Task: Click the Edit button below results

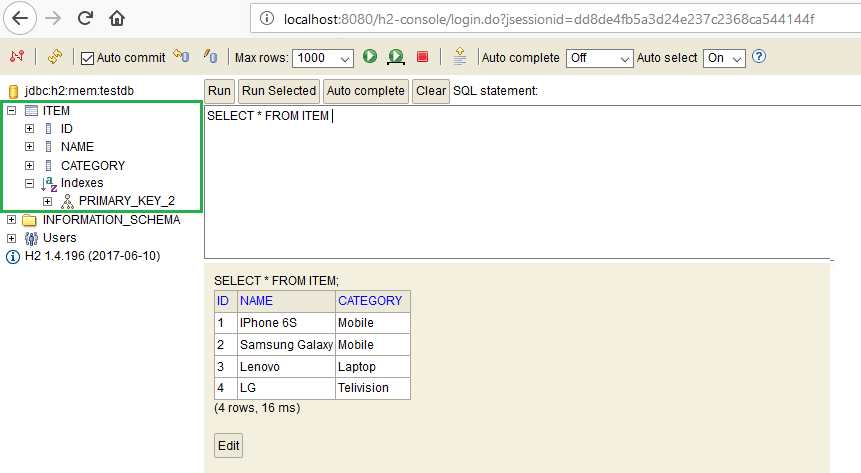Action: click(x=228, y=445)
